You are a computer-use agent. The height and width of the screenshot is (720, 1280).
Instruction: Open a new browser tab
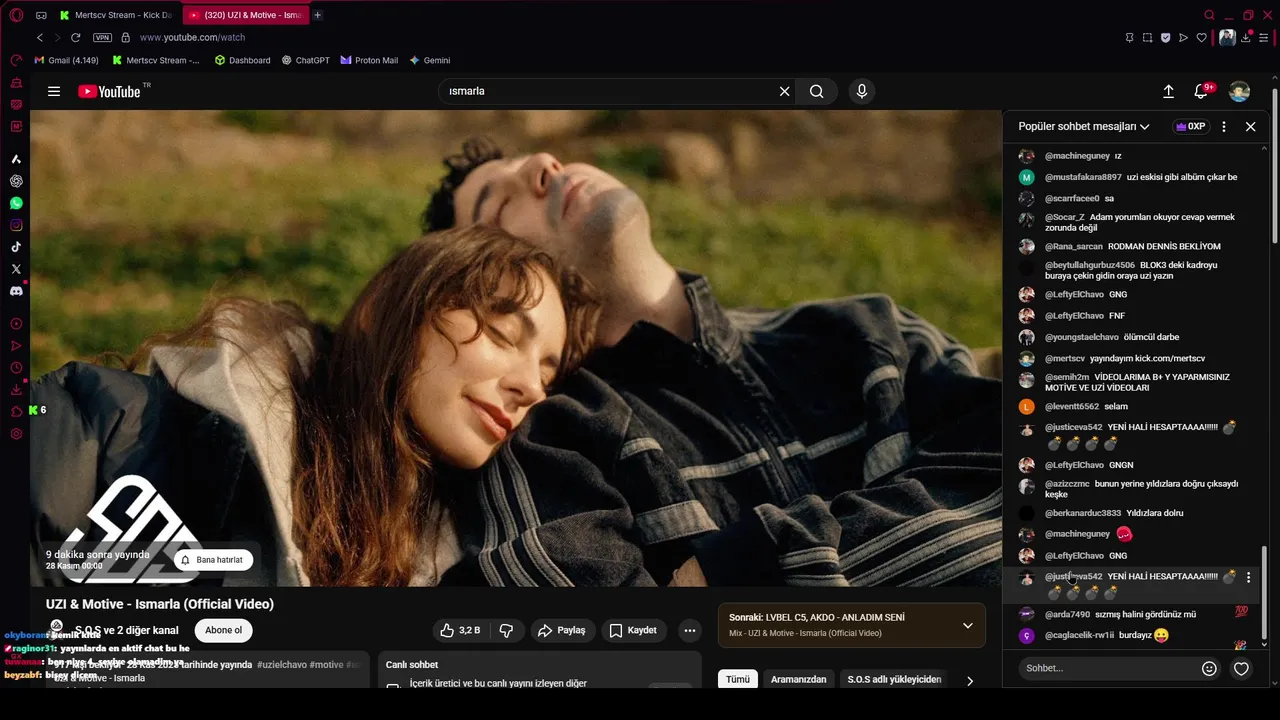(x=318, y=15)
